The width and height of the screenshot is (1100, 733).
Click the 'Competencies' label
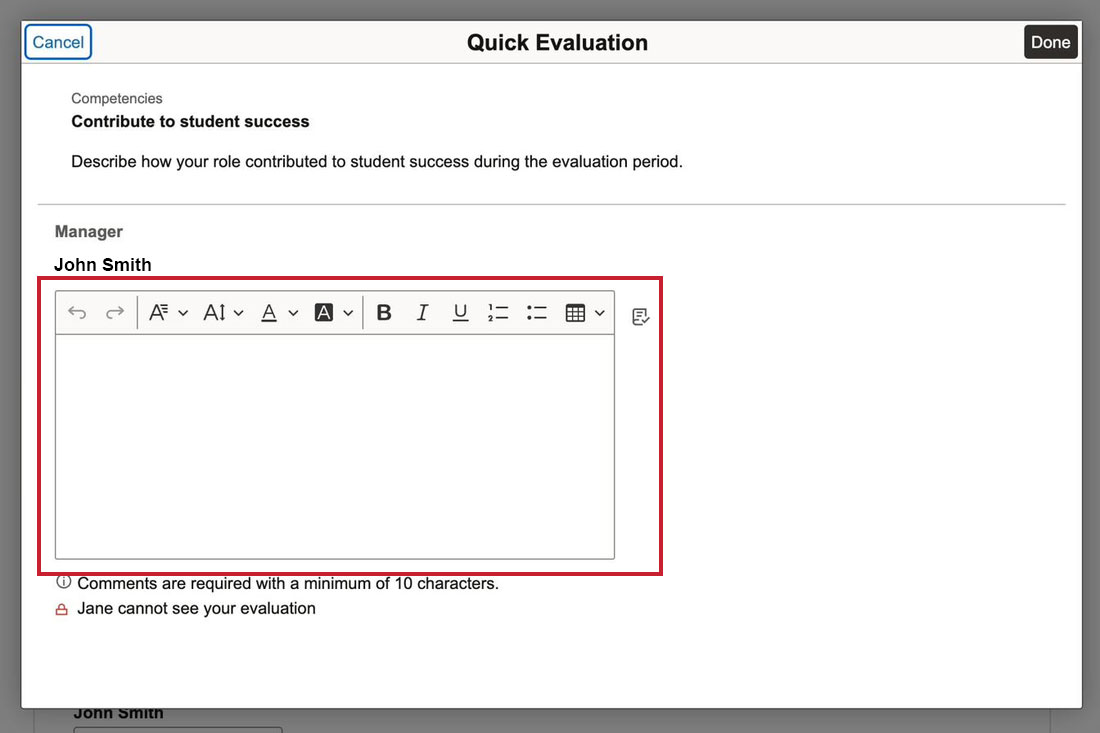116,98
